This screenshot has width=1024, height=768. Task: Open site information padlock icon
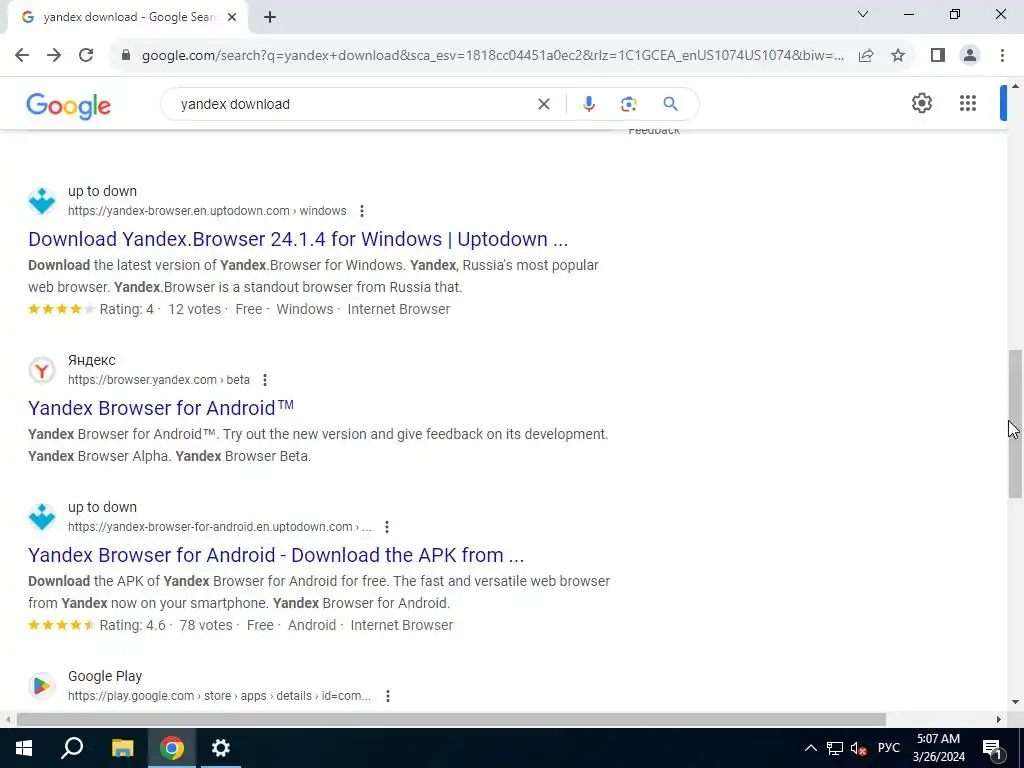126,55
